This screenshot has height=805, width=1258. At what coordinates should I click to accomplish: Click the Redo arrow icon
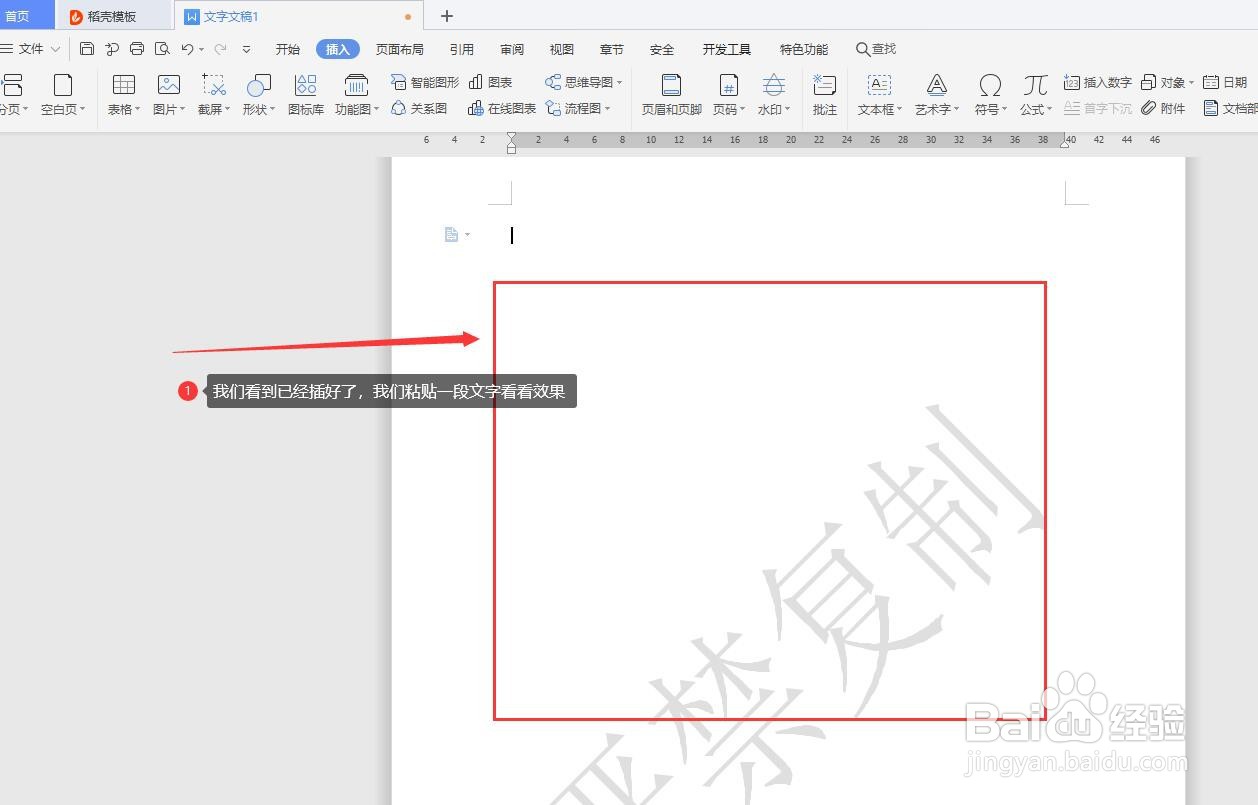[x=220, y=49]
